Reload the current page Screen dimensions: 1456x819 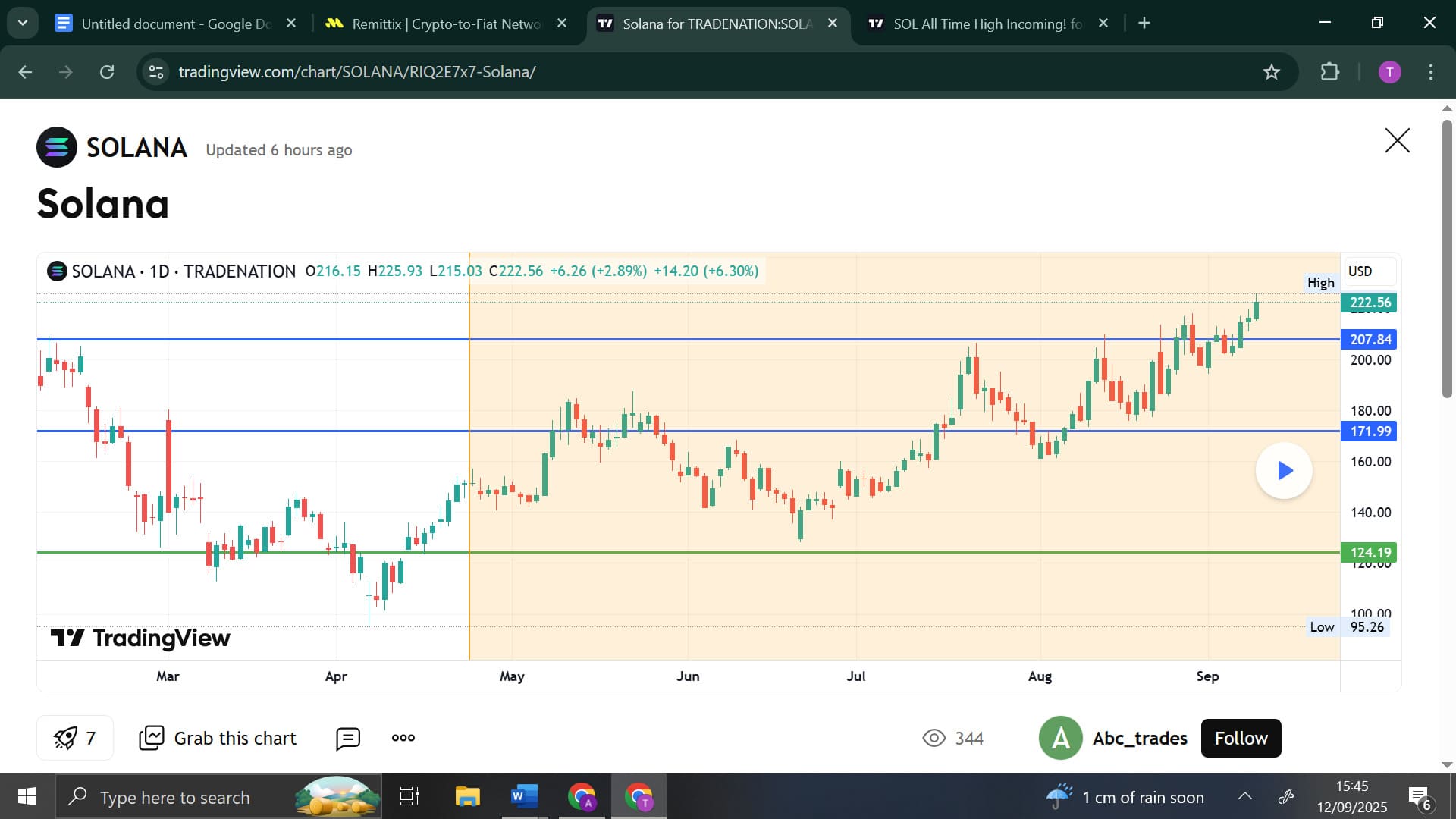click(x=107, y=72)
